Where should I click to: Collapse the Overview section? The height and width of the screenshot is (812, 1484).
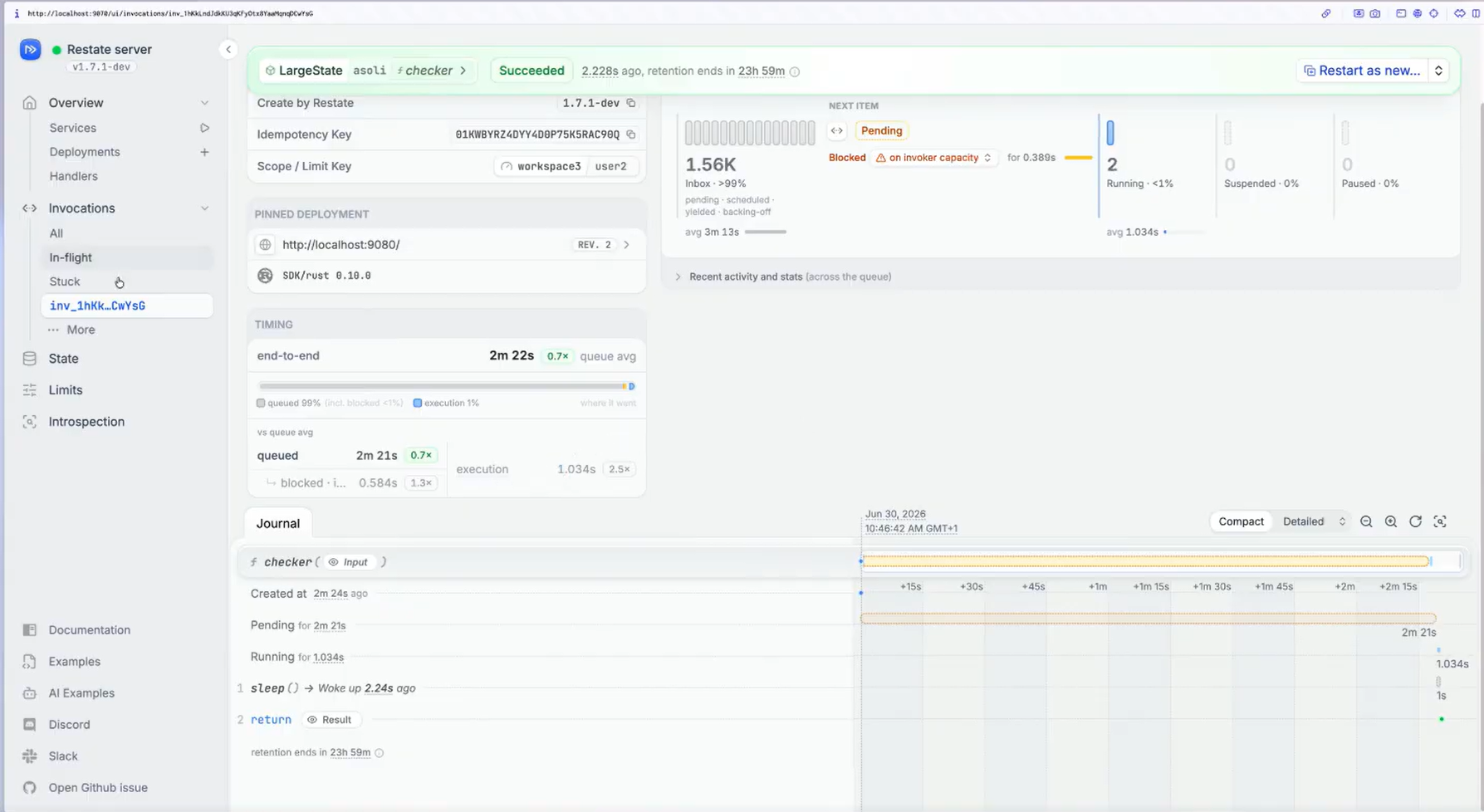[x=204, y=103]
